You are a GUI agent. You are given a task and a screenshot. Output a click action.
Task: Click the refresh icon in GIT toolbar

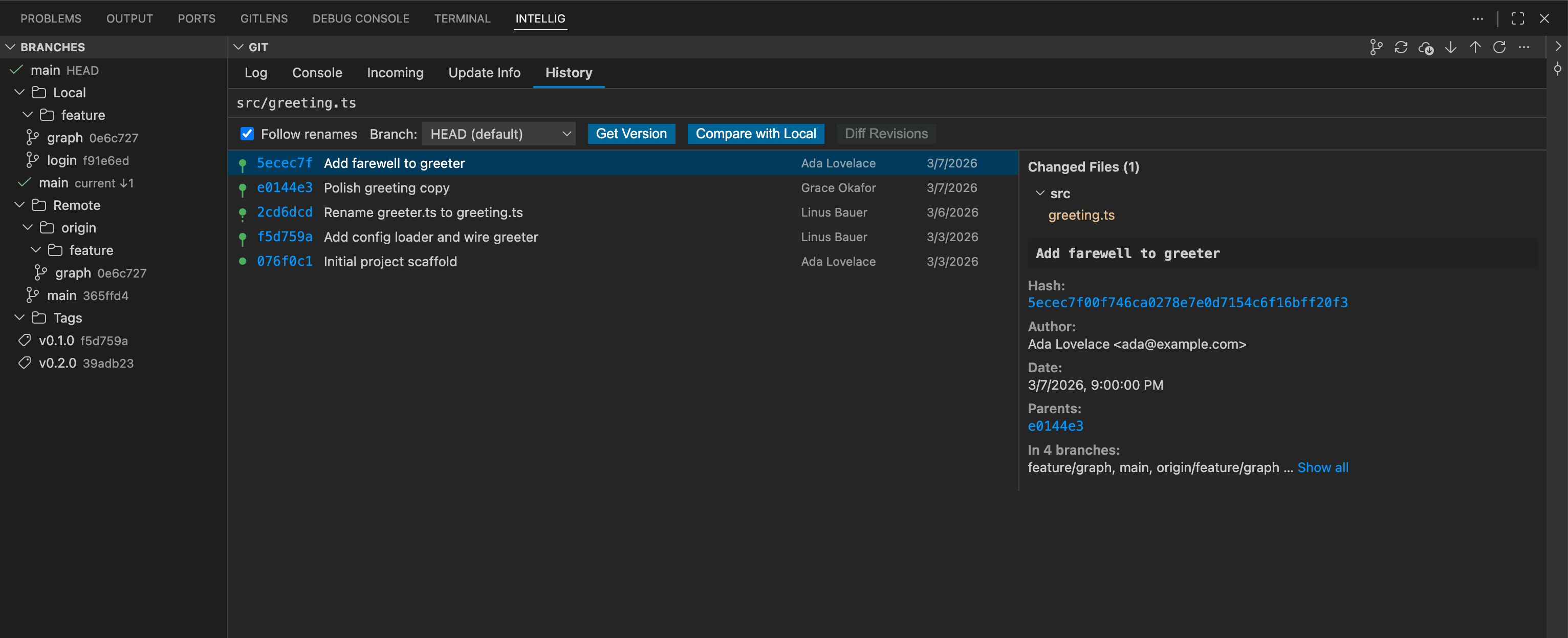(1499, 48)
